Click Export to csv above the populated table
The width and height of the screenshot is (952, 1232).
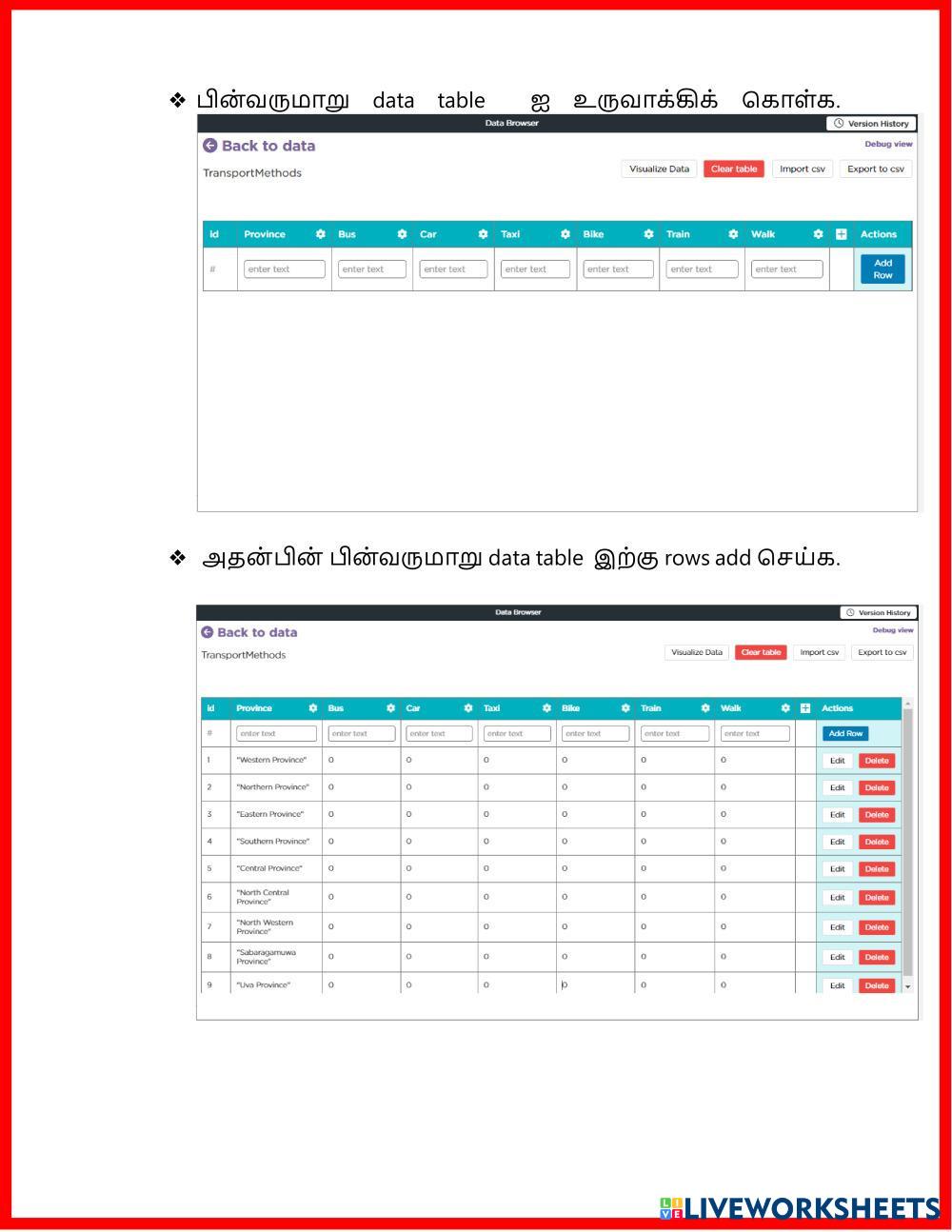[x=882, y=652]
